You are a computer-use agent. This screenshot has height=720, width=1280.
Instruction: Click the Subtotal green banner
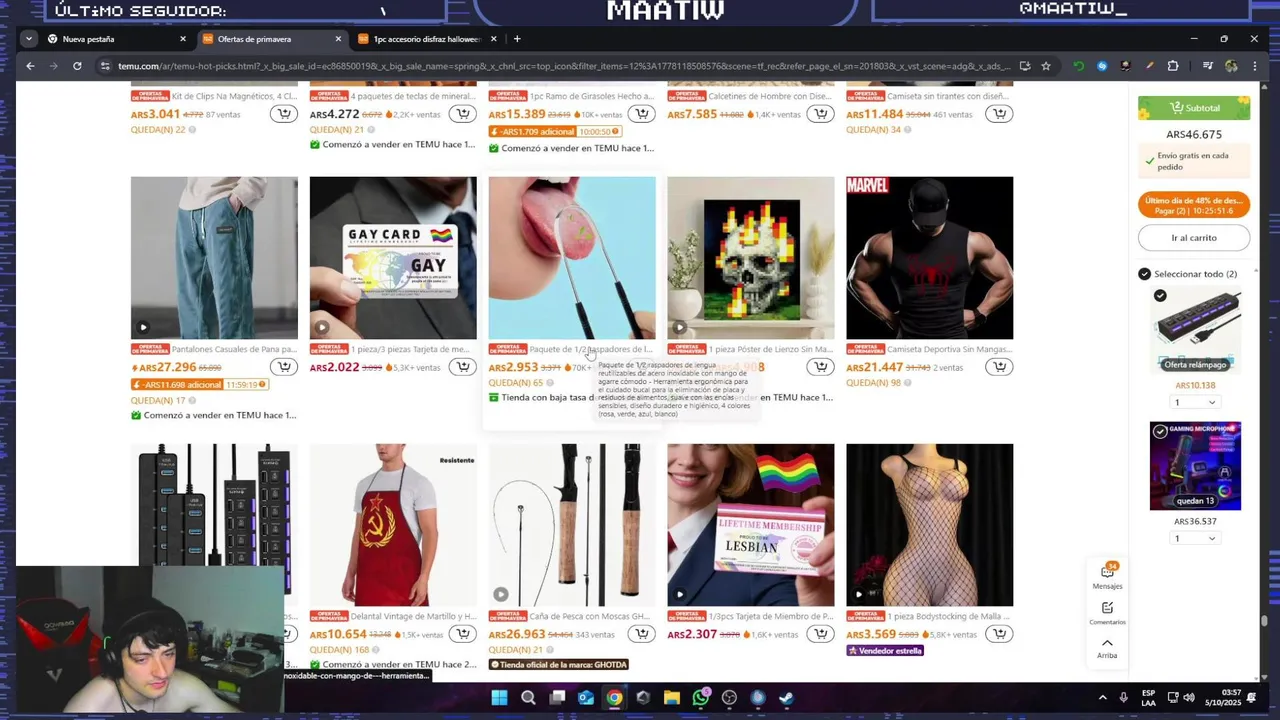click(x=1194, y=108)
